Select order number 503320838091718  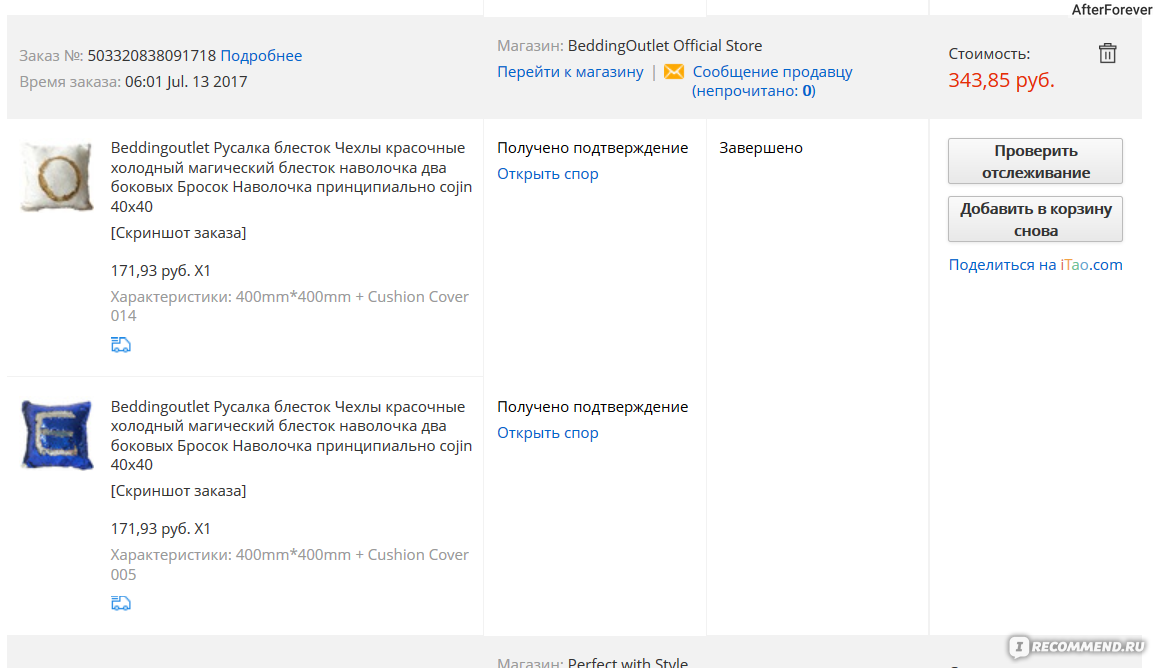tap(152, 56)
